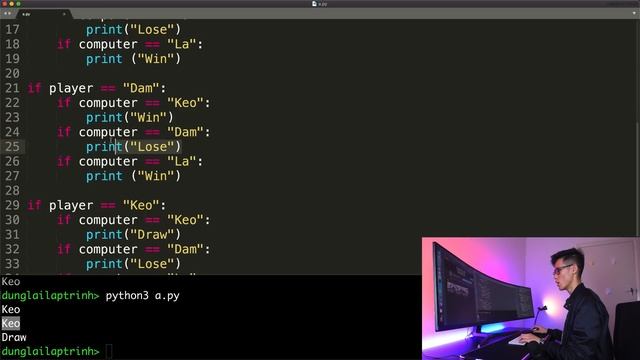640x360 pixels.
Task: Click line number 24 in the gutter
Action: (12, 132)
